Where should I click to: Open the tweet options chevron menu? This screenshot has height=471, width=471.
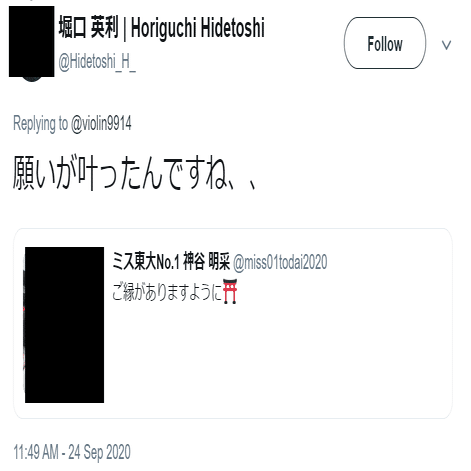coord(446,45)
